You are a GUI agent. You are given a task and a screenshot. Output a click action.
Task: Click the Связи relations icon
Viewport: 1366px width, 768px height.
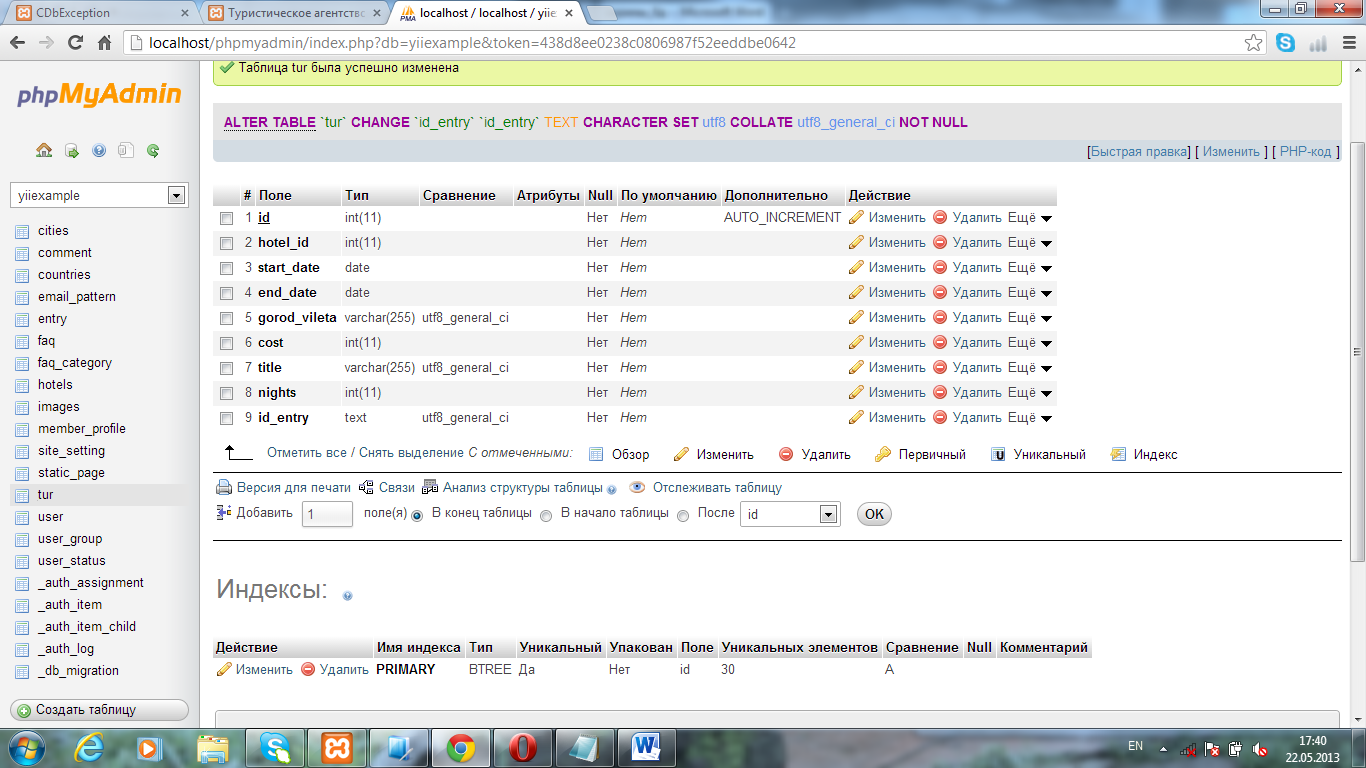tap(366, 487)
